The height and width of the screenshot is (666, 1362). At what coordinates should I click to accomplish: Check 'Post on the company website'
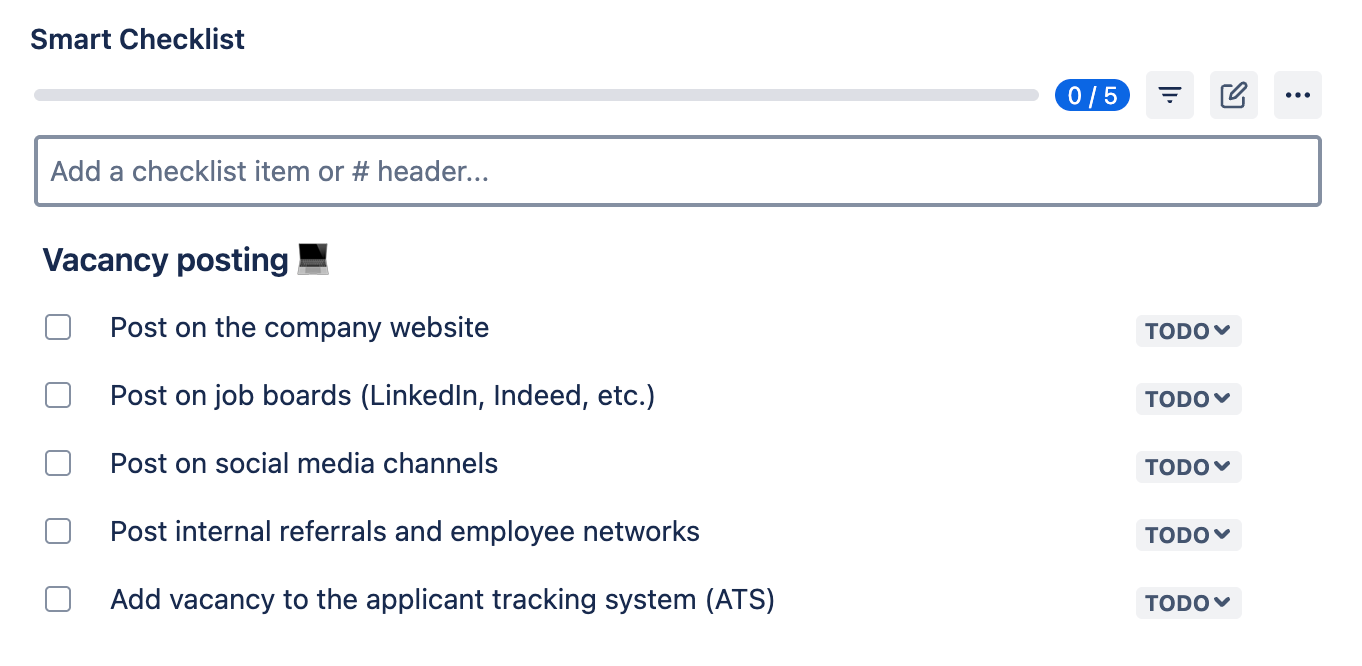(x=58, y=327)
